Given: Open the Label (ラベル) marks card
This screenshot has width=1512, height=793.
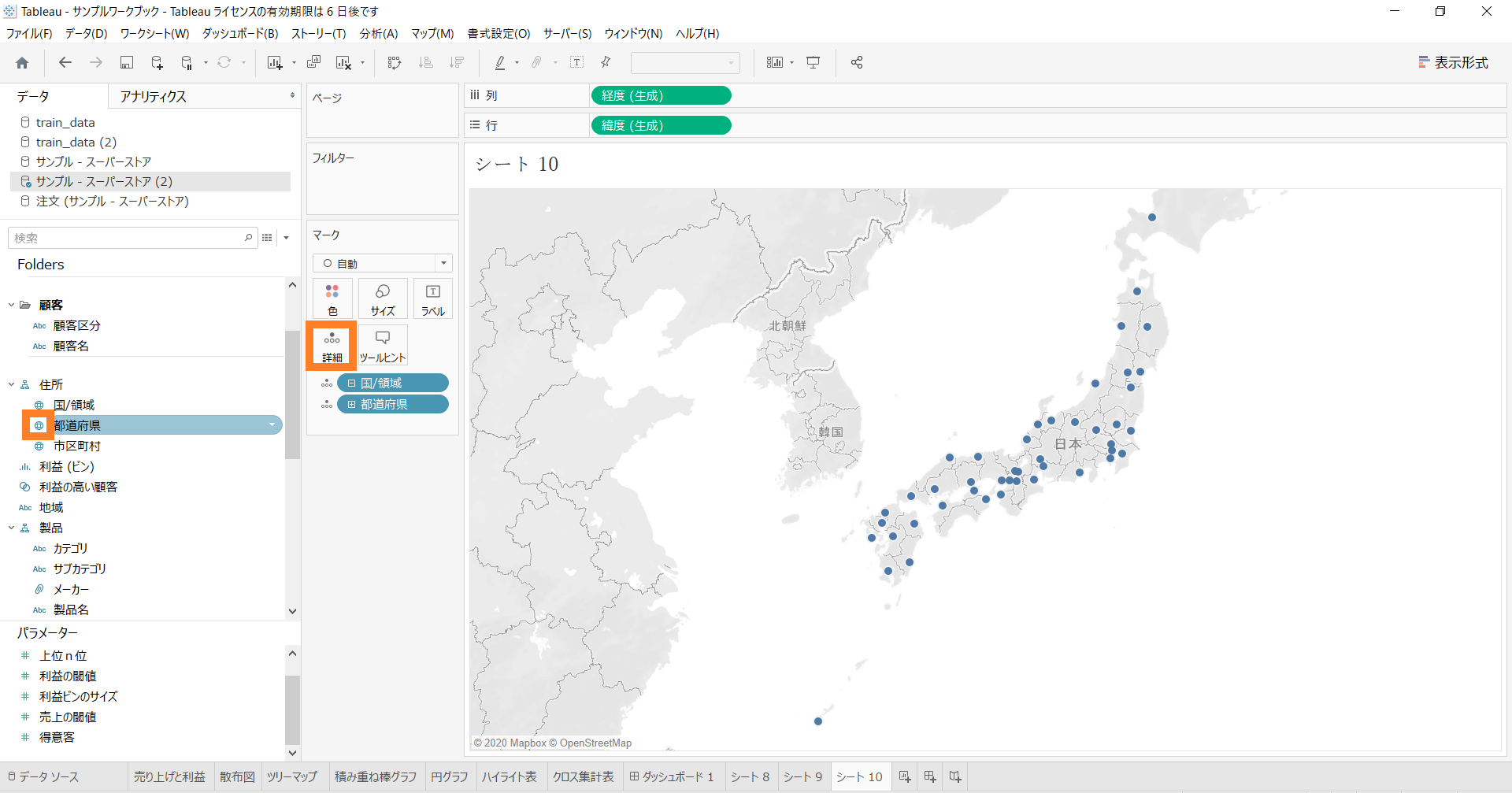Looking at the screenshot, I should (x=433, y=299).
